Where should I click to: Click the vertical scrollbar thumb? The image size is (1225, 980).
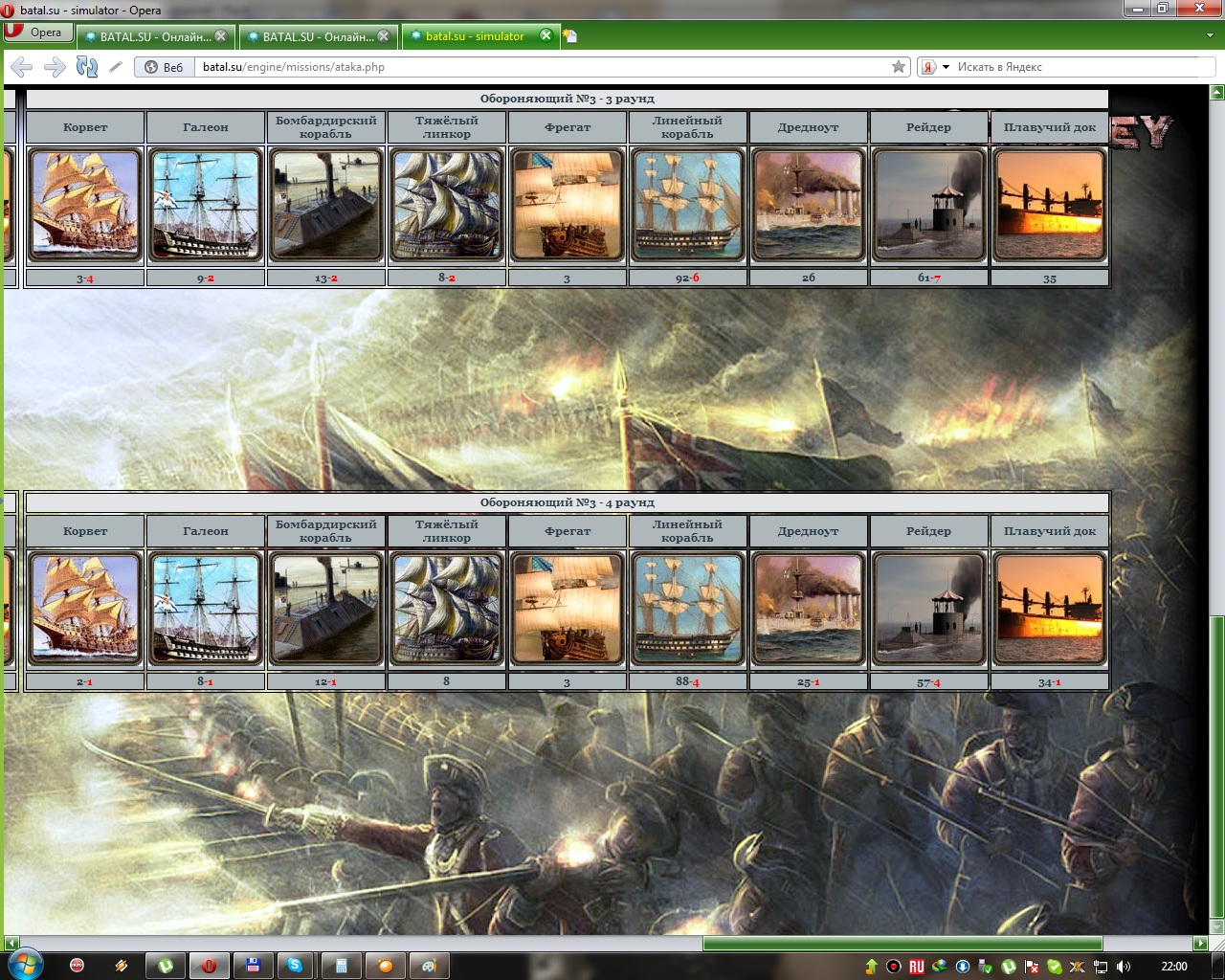(x=1217, y=766)
